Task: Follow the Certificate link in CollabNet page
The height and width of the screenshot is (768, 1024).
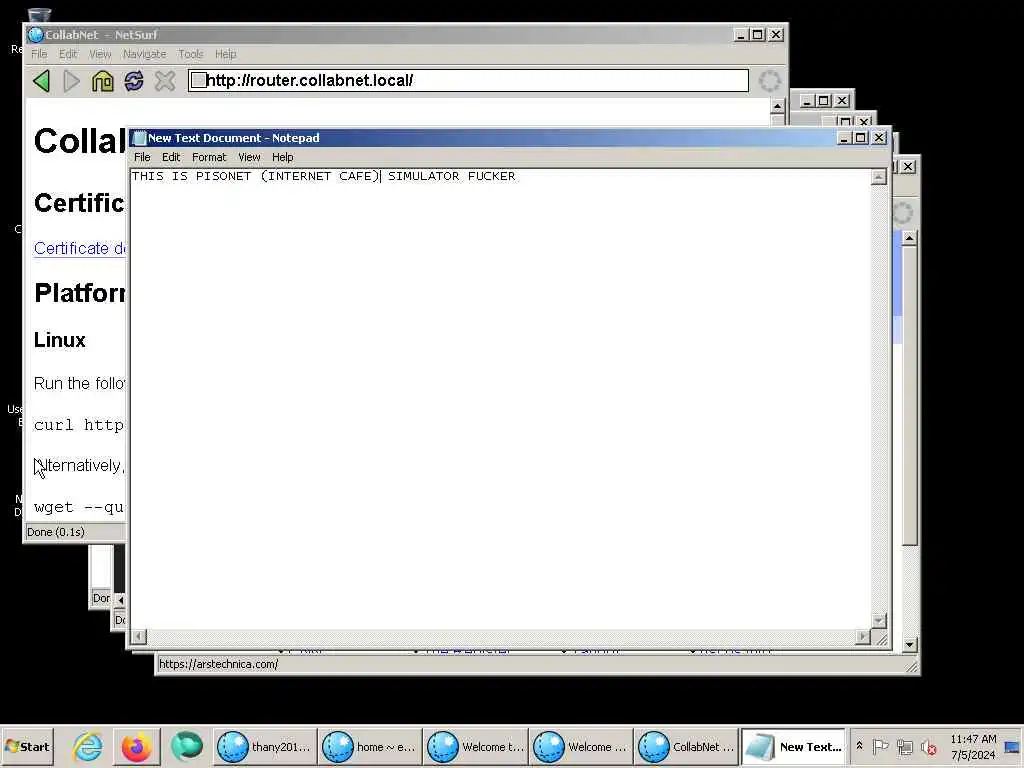Action: tap(80, 249)
